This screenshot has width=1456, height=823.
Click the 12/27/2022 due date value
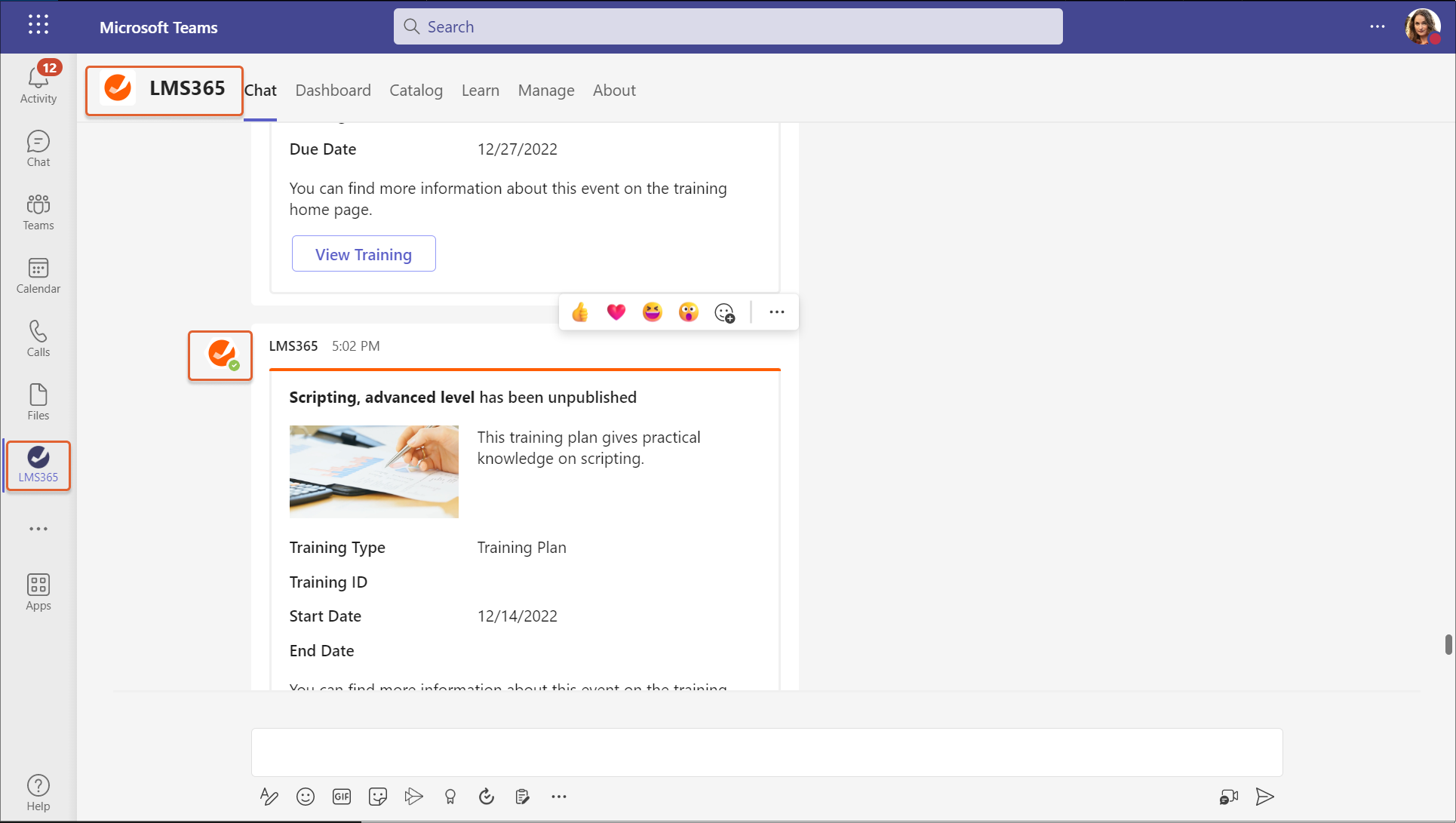click(518, 149)
